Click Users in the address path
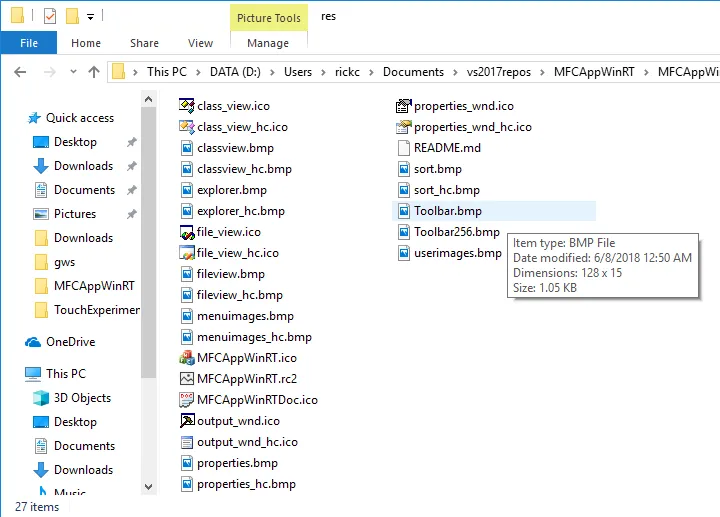Viewport: 720px width, 517px height. click(x=298, y=72)
